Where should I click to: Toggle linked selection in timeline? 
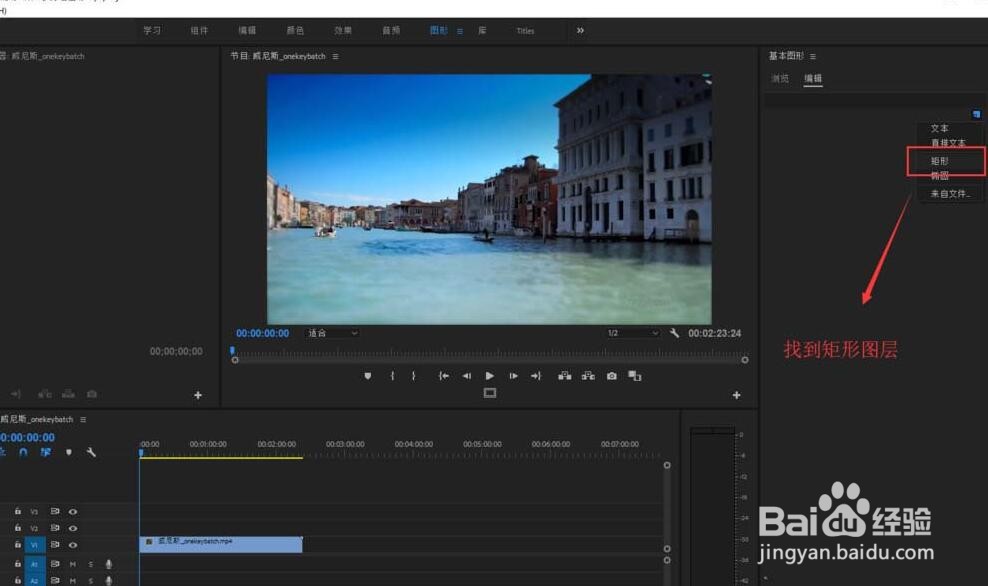[45, 452]
